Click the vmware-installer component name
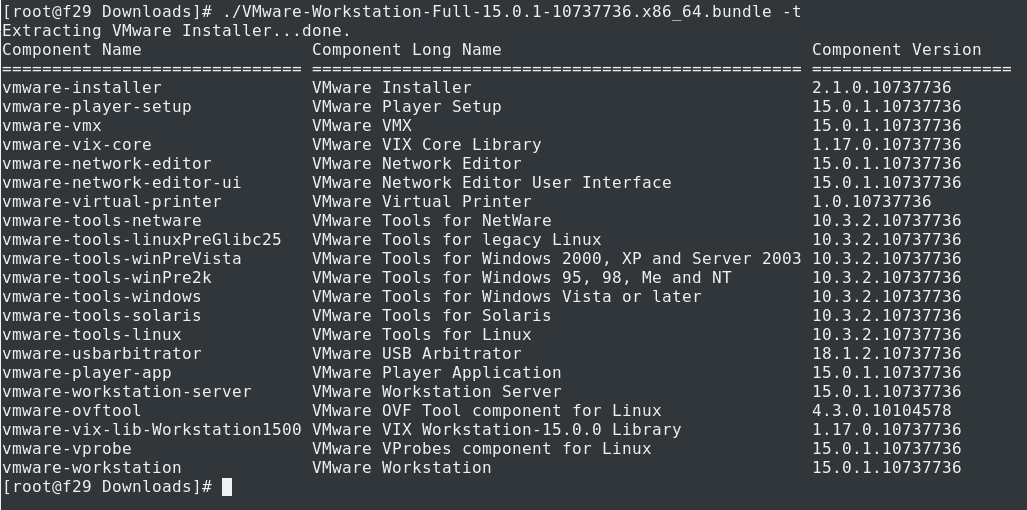This screenshot has height=510, width=1027. (82, 88)
